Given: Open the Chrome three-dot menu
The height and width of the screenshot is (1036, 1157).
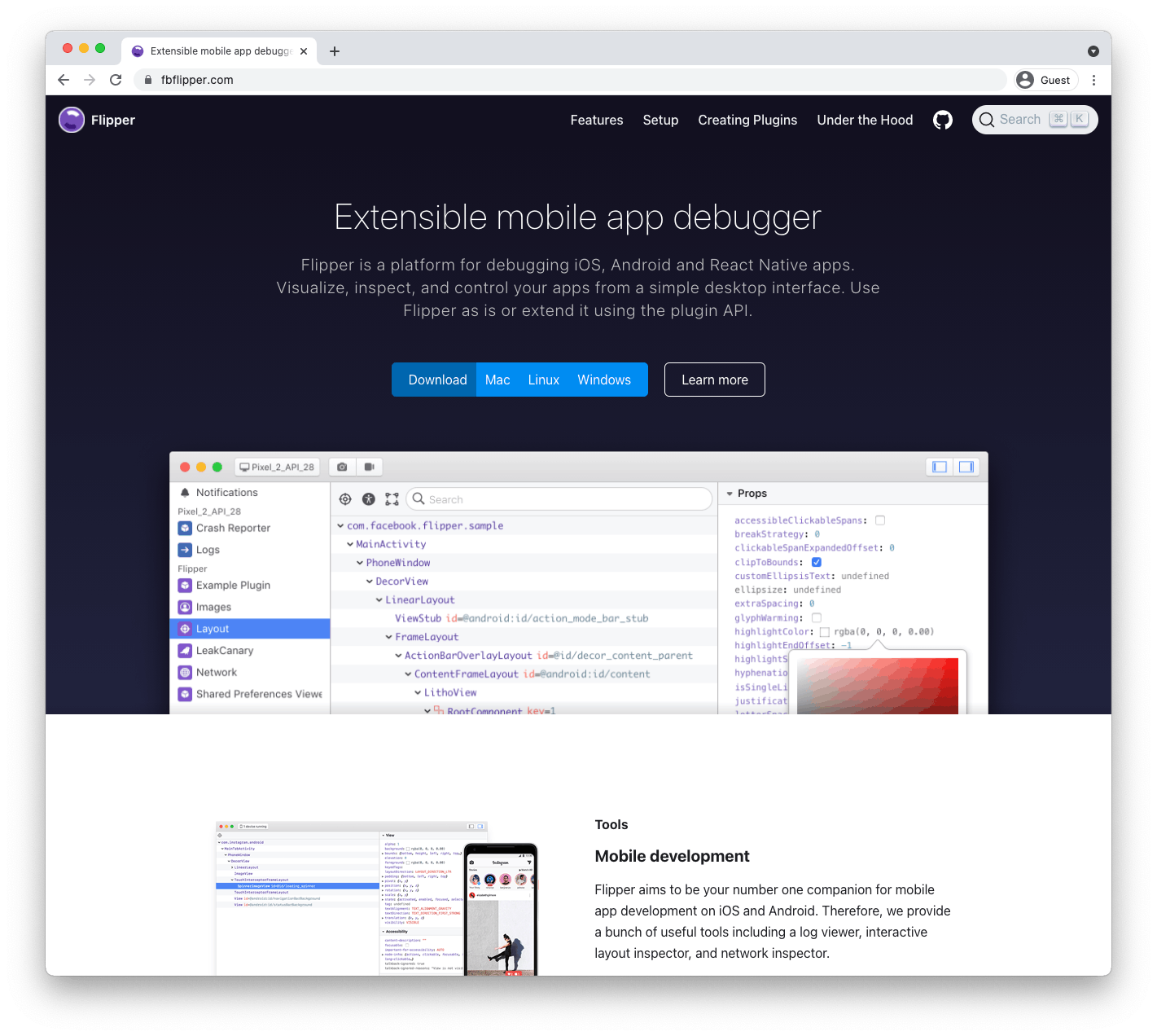Looking at the screenshot, I should (x=1094, y=80).
